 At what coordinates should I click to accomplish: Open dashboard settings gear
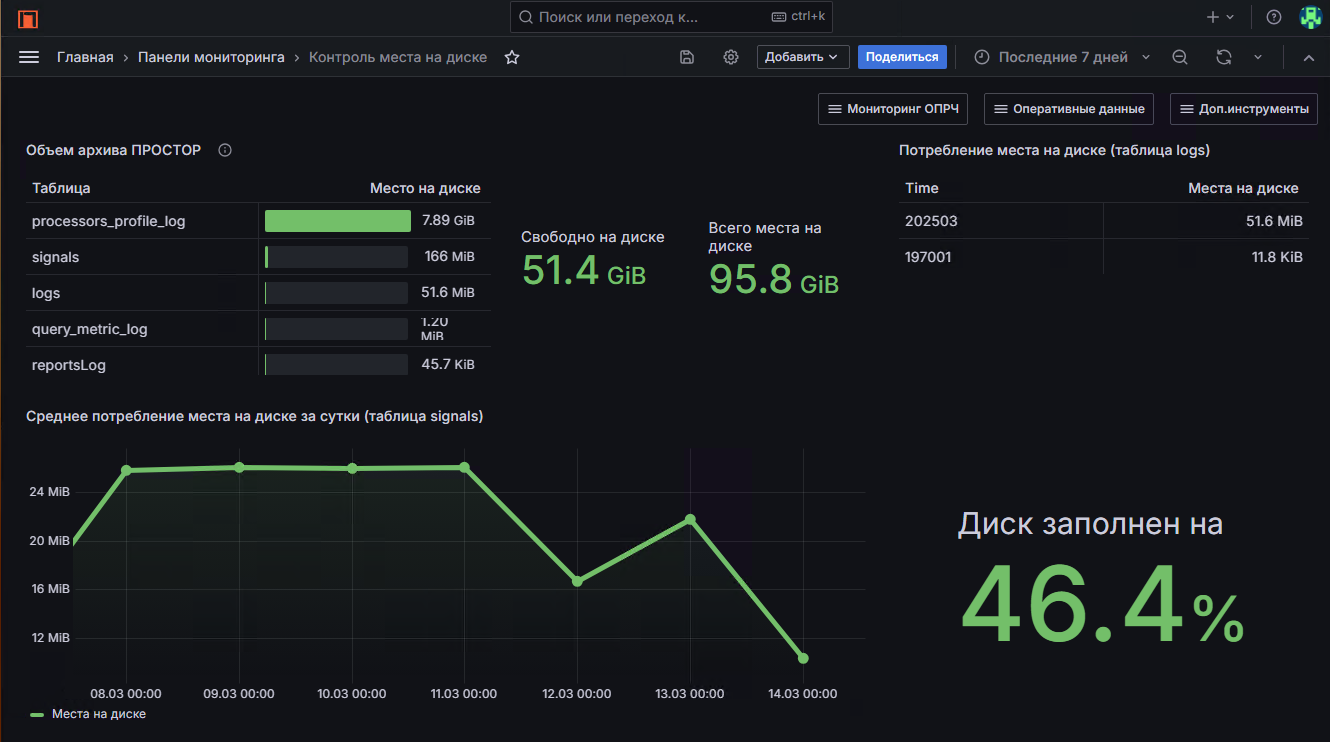coord(731,57)
